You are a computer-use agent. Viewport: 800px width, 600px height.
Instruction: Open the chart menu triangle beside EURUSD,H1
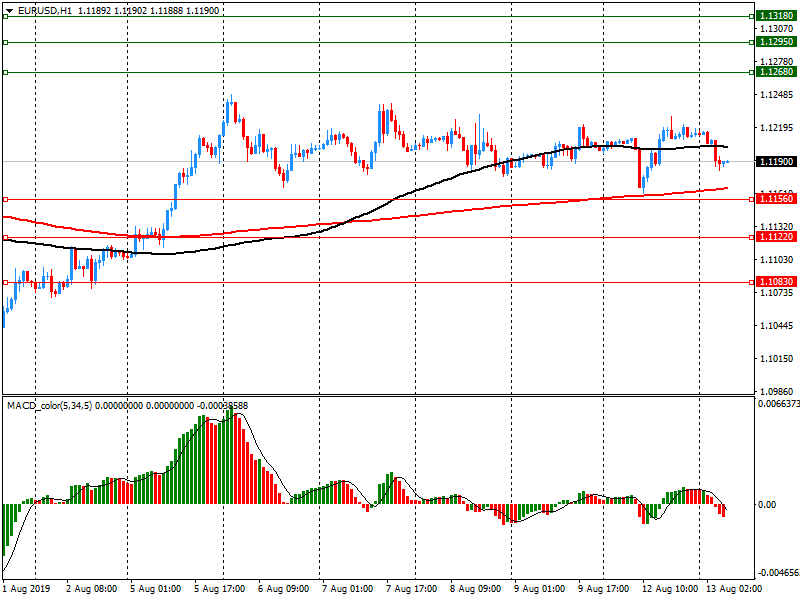point(9,11)
